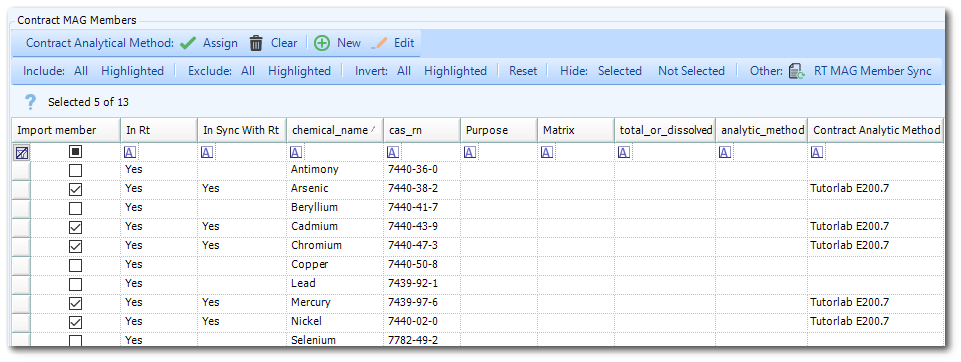961x362 pixels.
Task: Check the Import member box for Beryllium
Action: pyautogui.click(x=75, y=208)
